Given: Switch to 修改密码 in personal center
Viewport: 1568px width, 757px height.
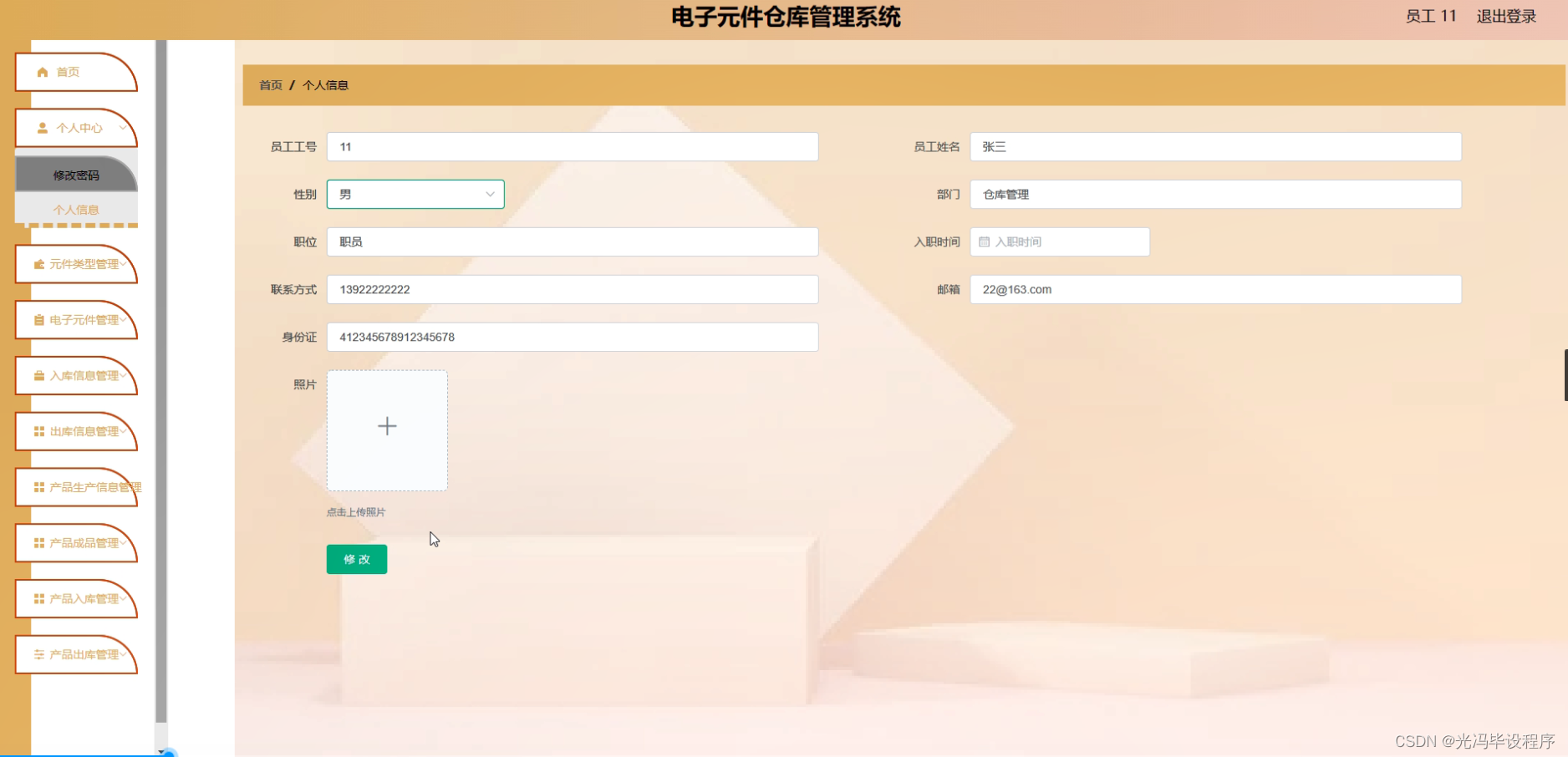Looking at the screenshot, I should pos(75,175).
